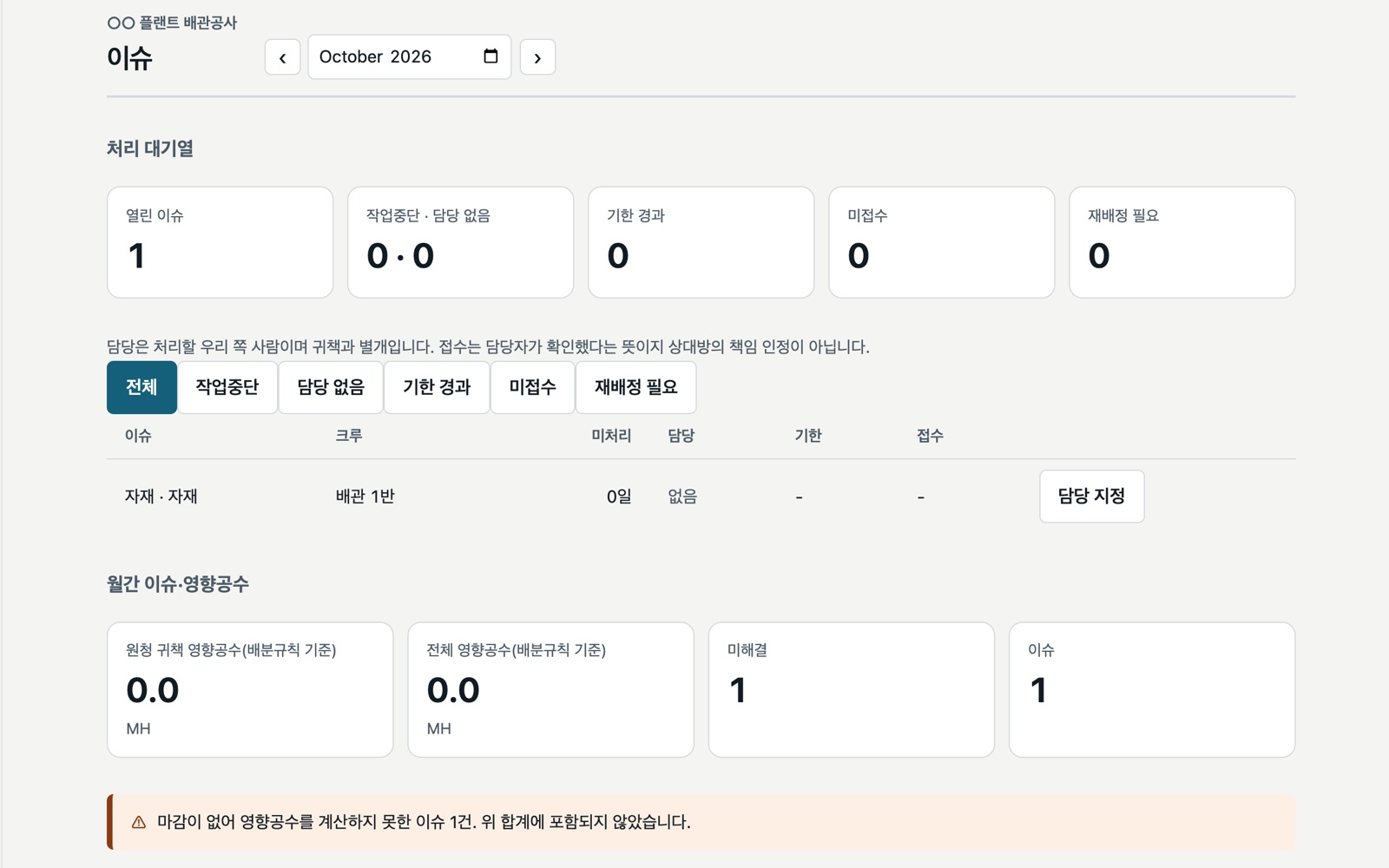Select the 작업중단 filter tab
1389x868 pixels.
point(227,387)
